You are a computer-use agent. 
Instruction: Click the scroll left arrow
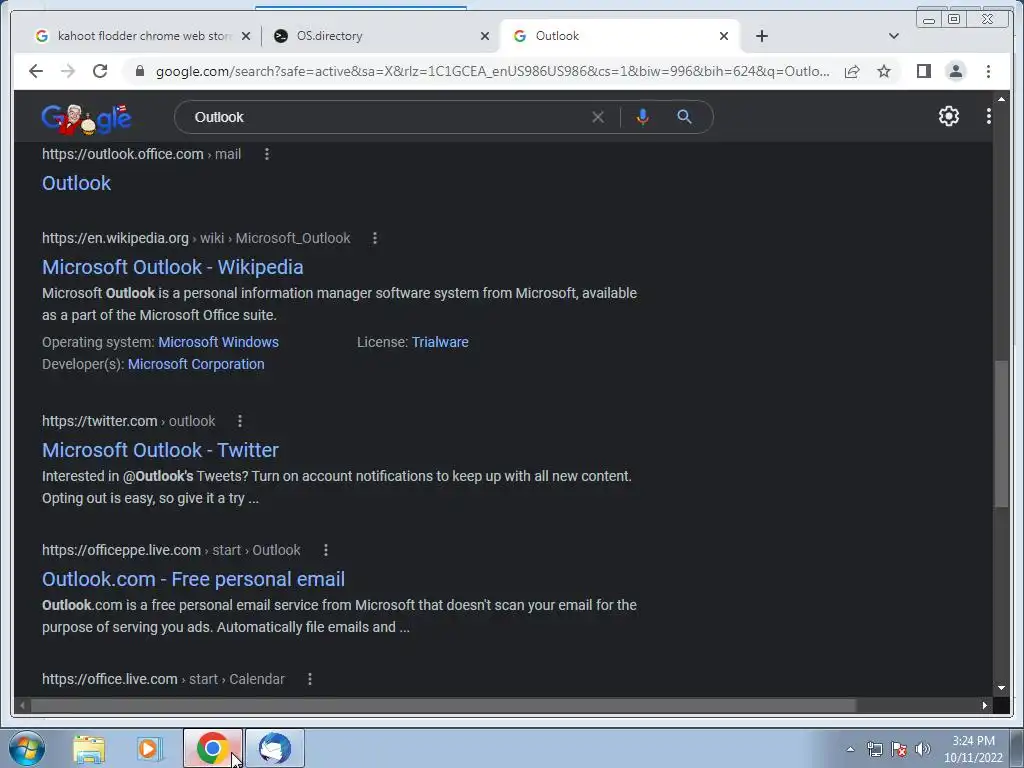click(x=23, y=705)
